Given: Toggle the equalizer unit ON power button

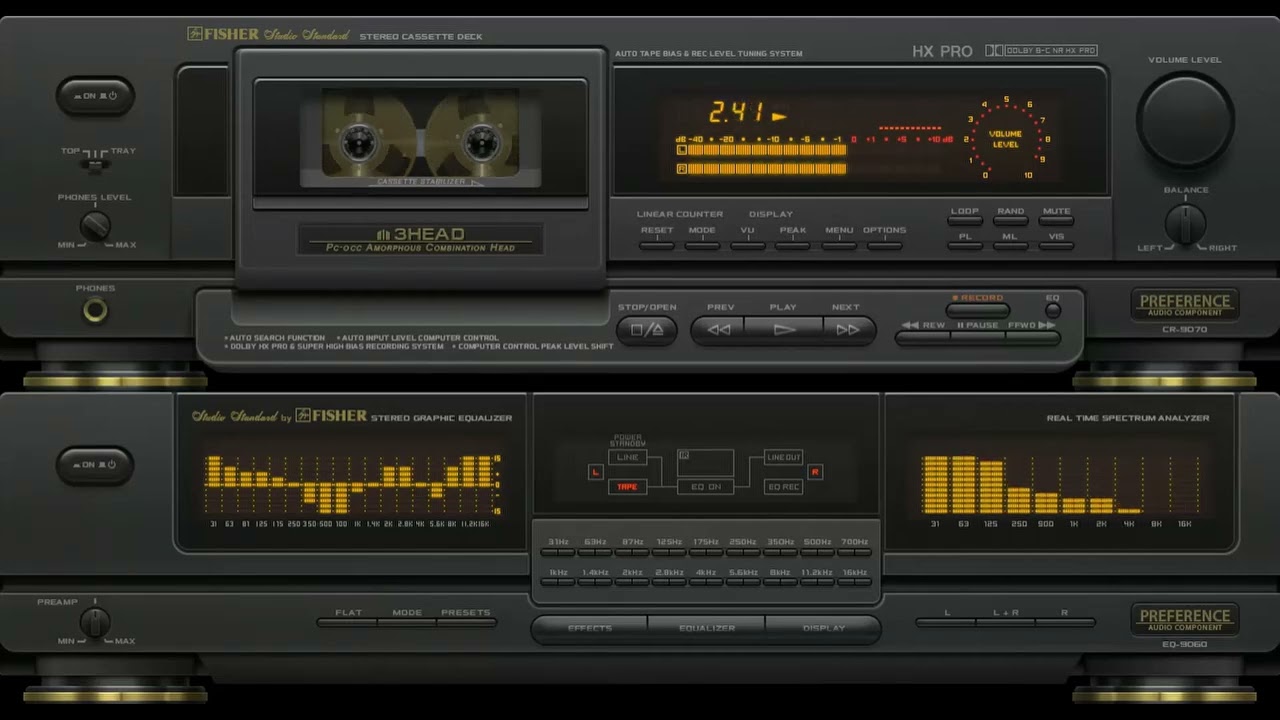Looking at the screenshot, I should pos(95,465).
